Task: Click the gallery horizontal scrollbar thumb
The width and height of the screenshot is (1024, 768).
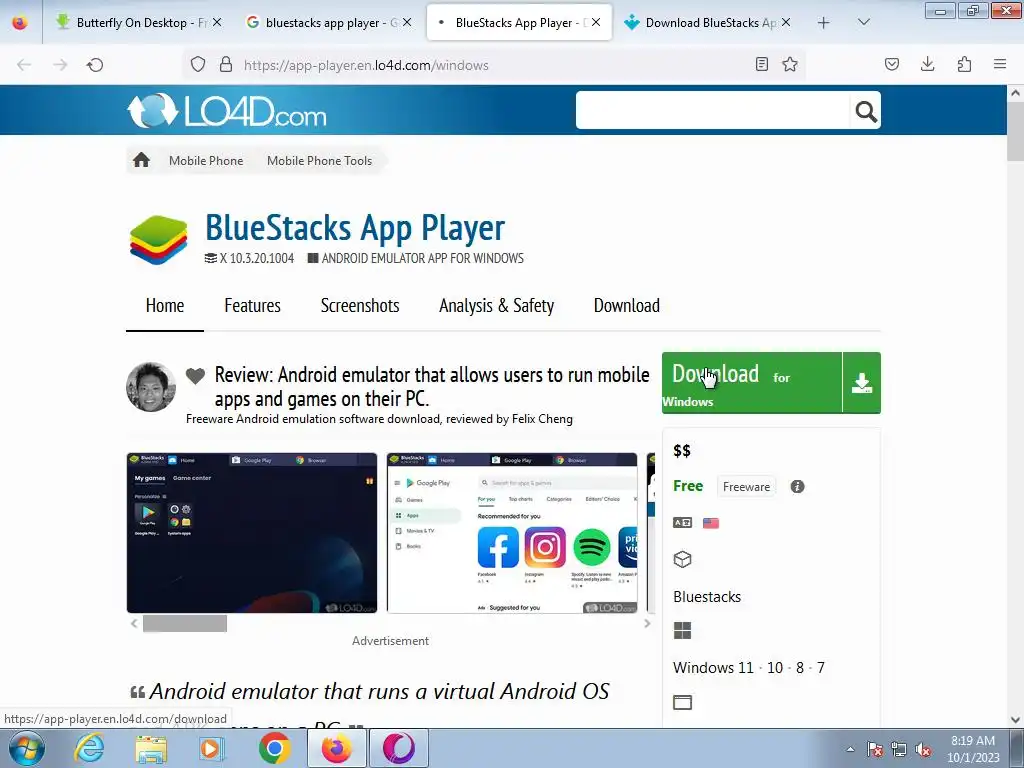Action: [x=185, y=624]
